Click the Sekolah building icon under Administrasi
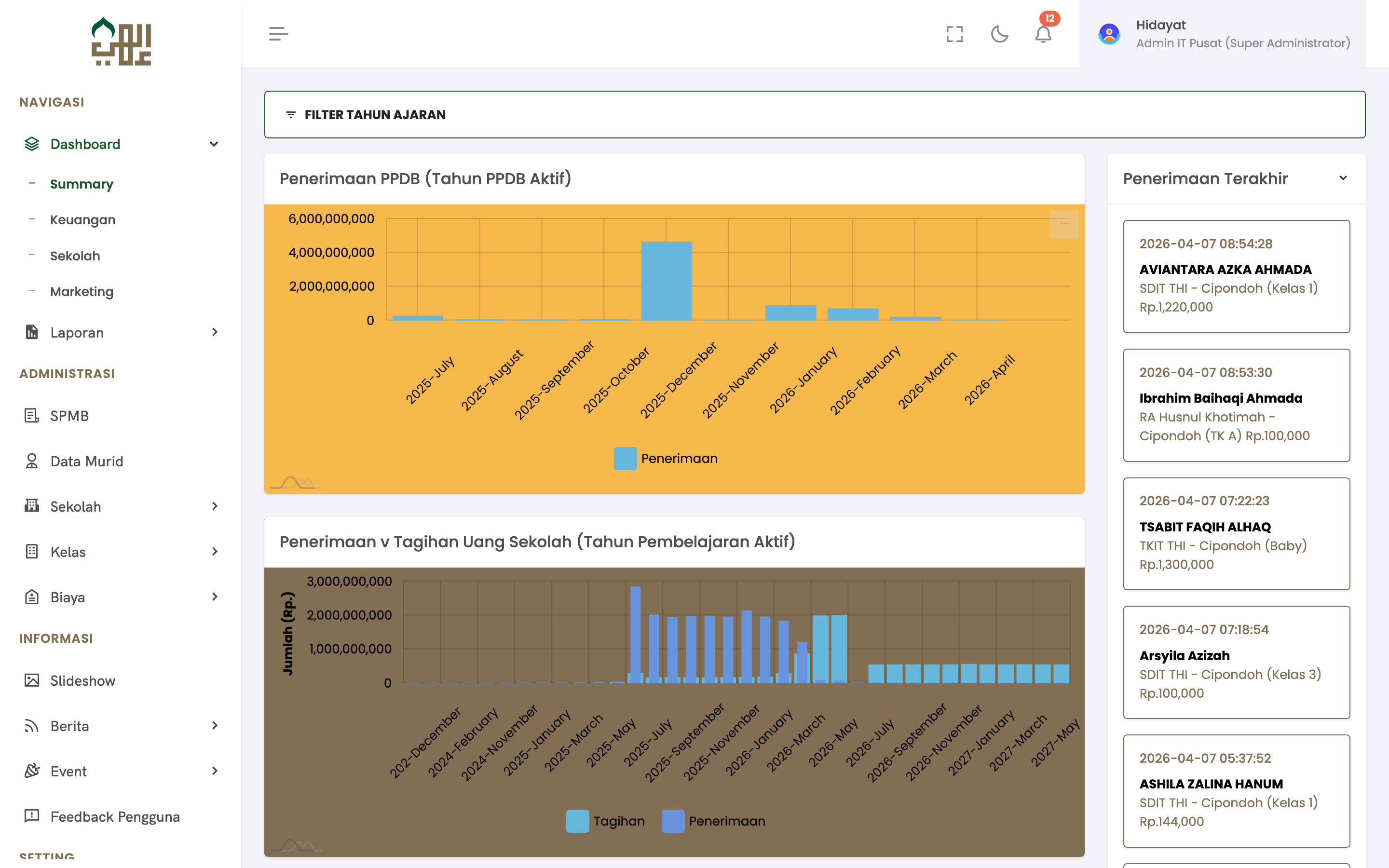 [32, 506]
